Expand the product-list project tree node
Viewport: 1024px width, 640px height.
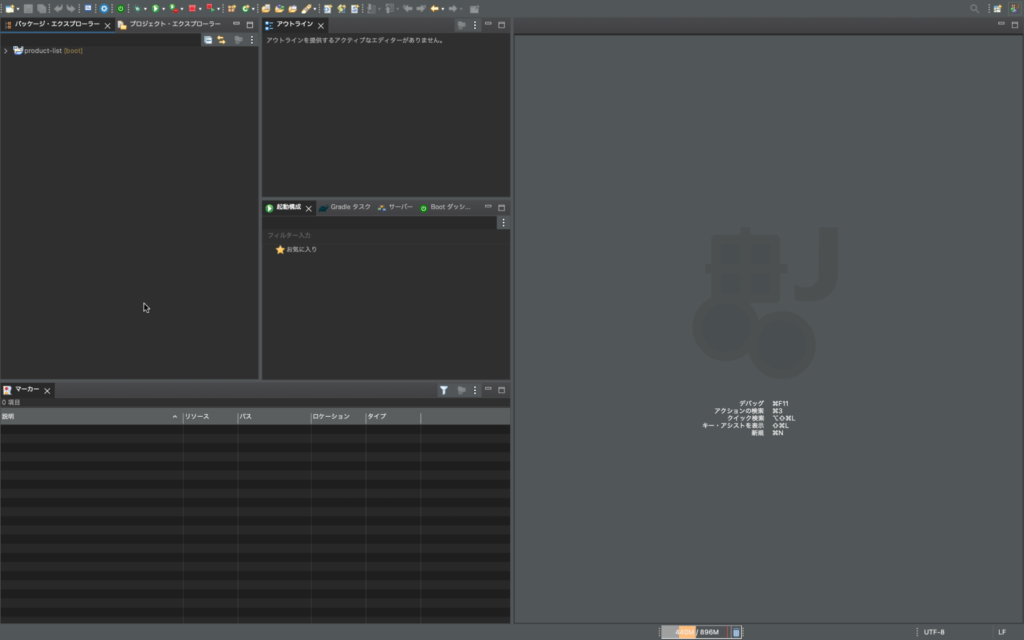click(6, 51)
